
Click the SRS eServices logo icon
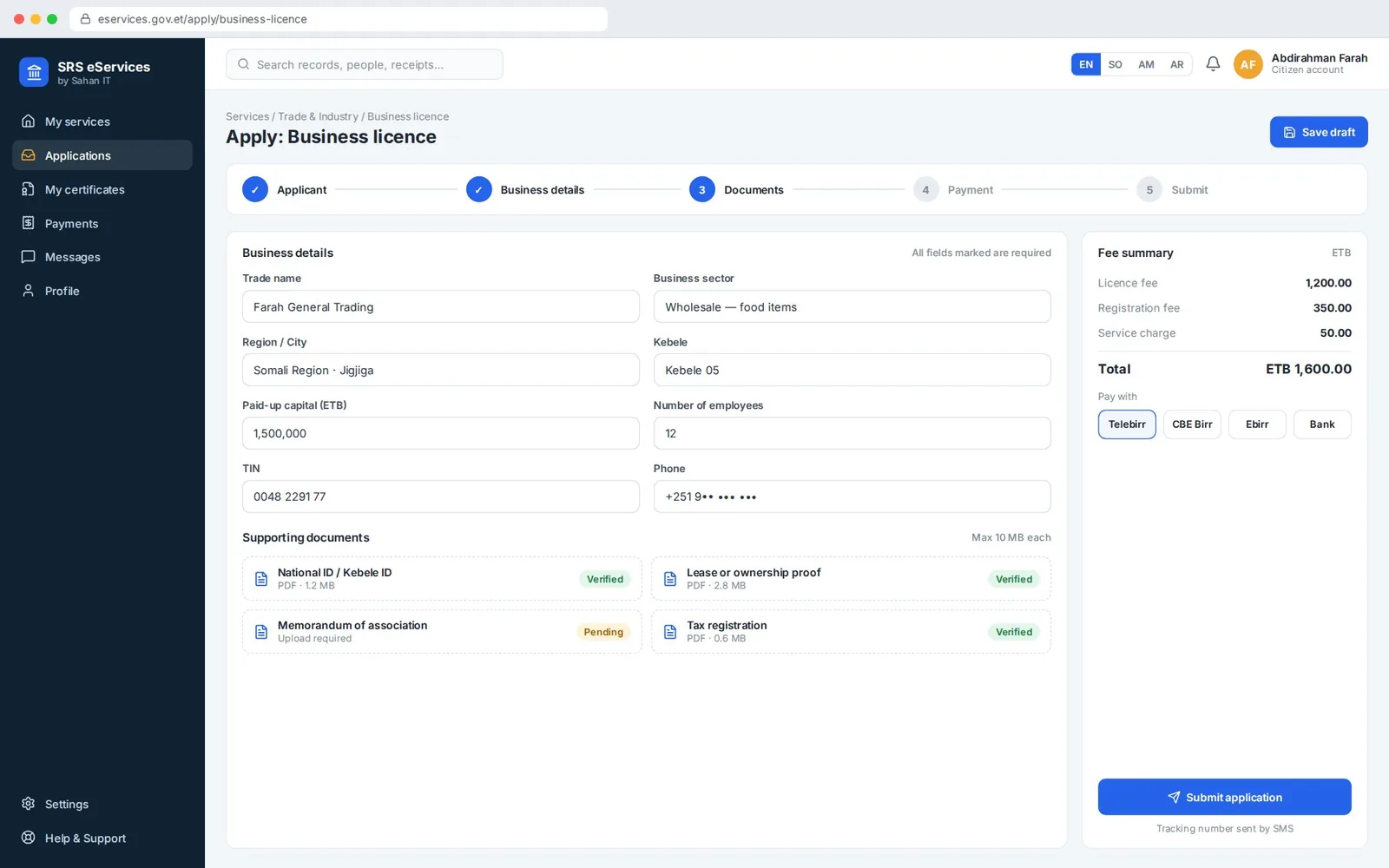point(34,73)
